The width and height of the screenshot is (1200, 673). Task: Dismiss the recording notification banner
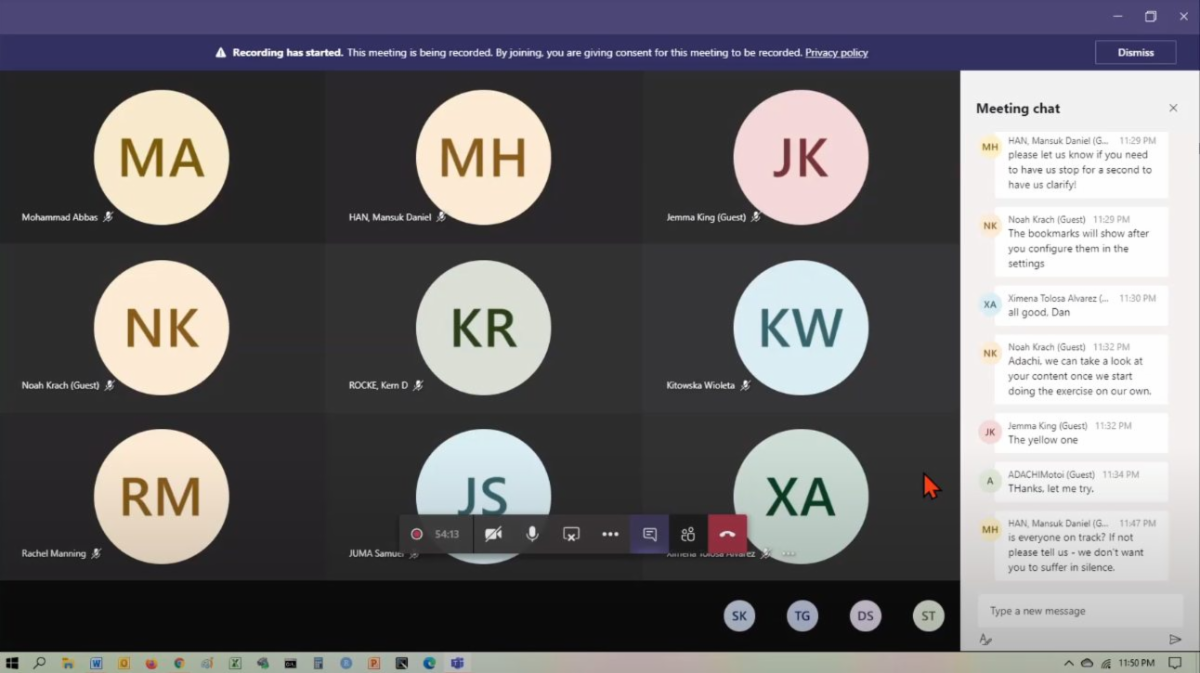(1135, 52)
